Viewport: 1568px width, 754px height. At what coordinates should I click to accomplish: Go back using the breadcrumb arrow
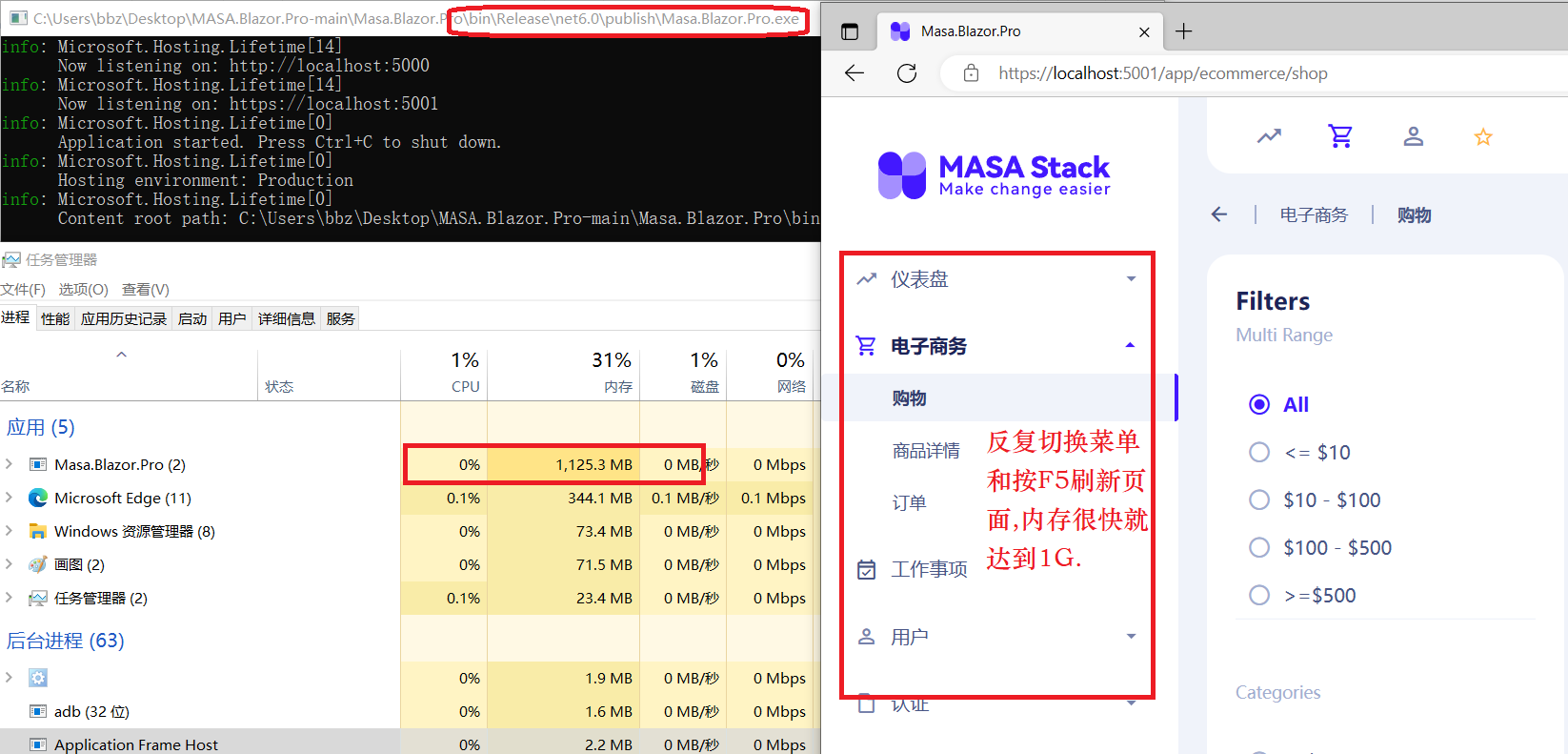1219,214
